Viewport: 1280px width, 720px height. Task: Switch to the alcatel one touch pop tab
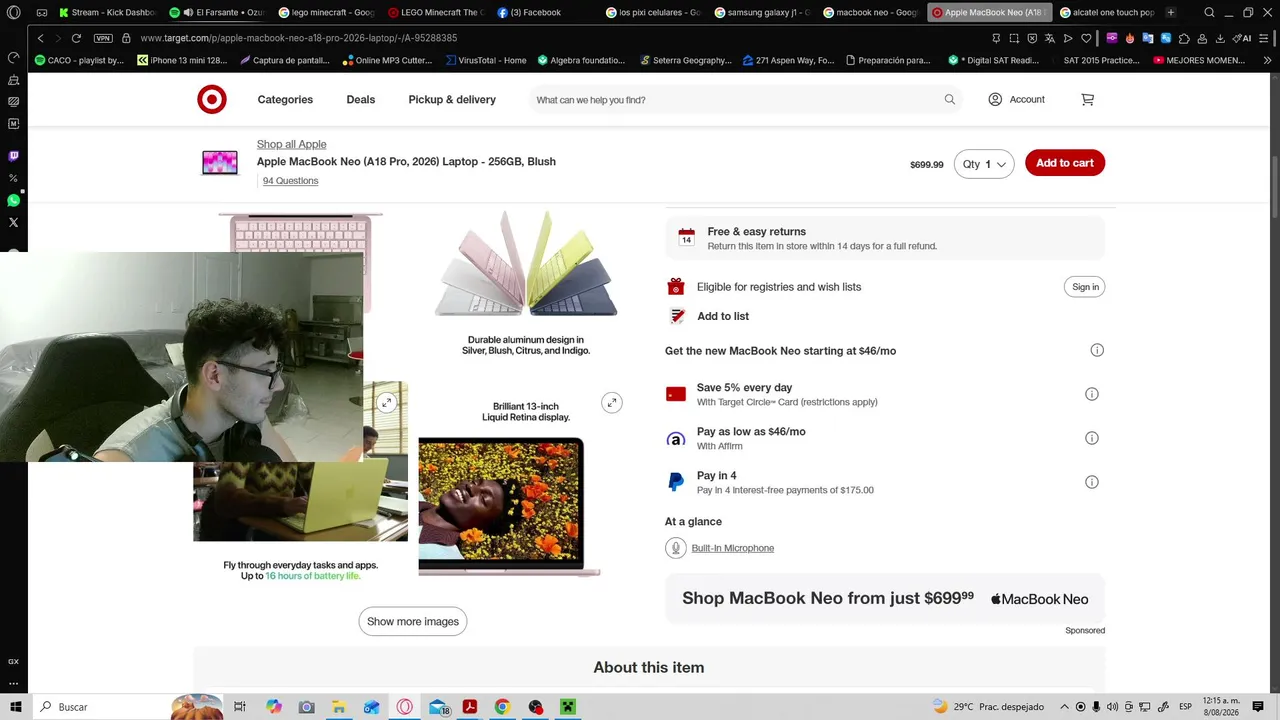1107,12
